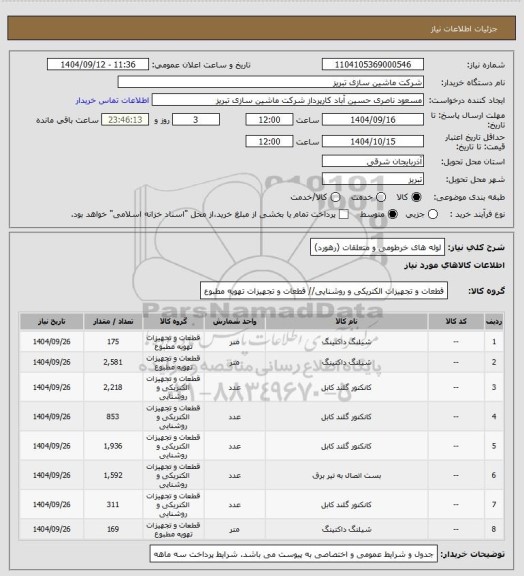Click the unit عدد in row 4
This screenshot has width=524, height=576.
234,417
